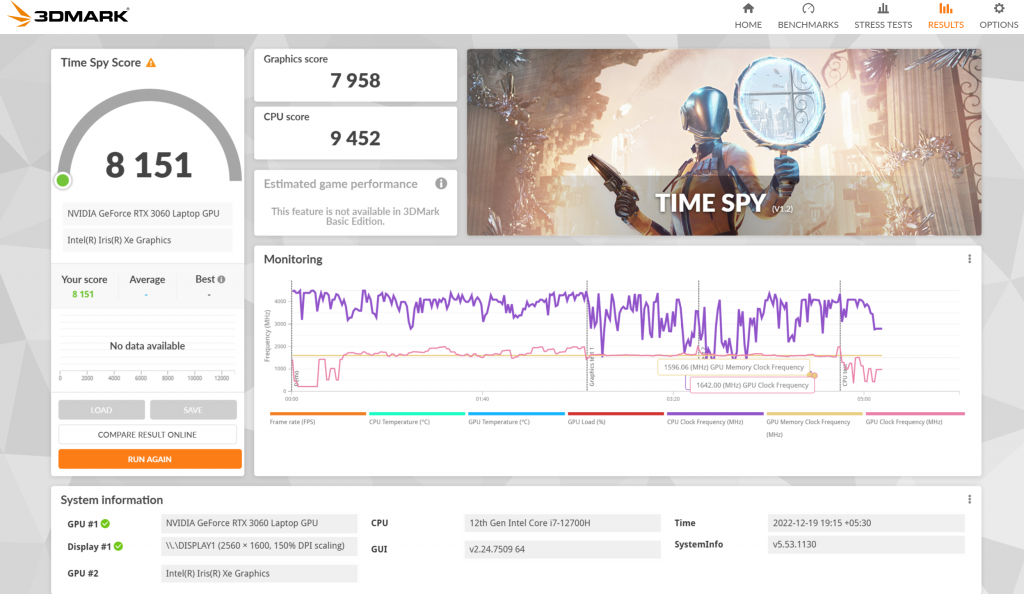Click the orange Results bar-chart icon
The height and width of the screenshot is (594, 1024).
pos(945,11)
